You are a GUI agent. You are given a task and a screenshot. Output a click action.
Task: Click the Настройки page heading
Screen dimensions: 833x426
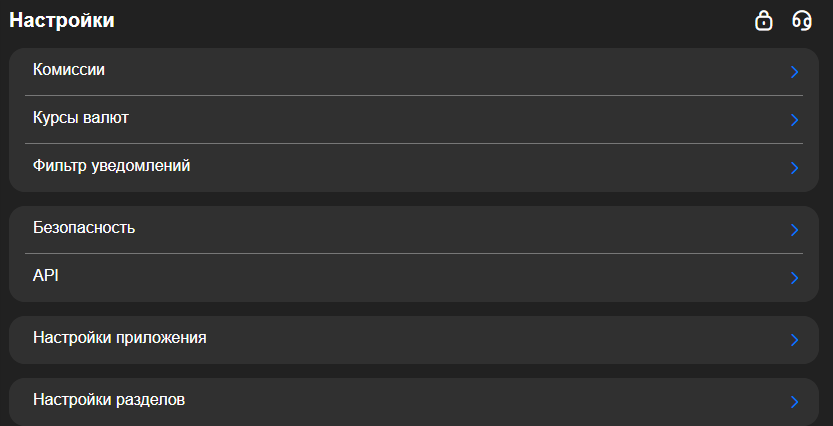(x=62, y=20)
